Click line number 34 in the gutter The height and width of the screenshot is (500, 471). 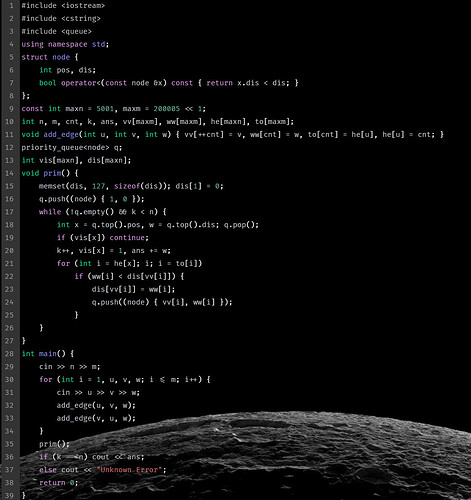[x=9, y=431]
